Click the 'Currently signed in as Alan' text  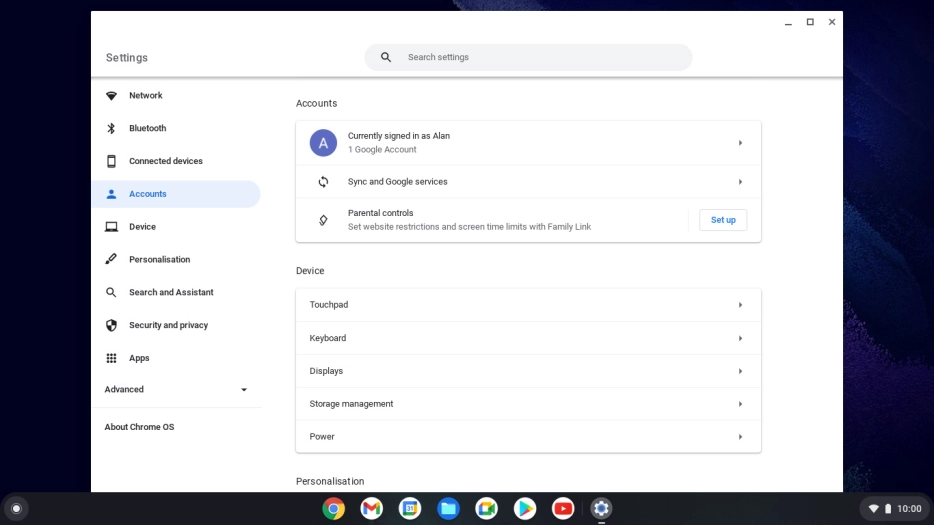pos(398,136)
